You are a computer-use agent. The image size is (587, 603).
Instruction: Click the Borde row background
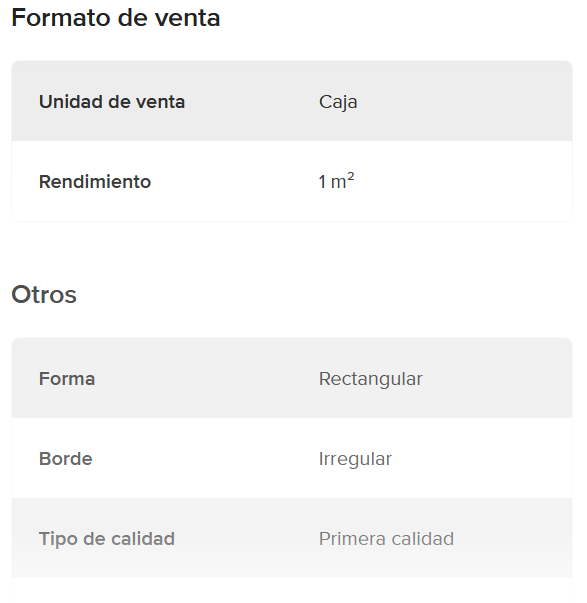click(x=292, y=458)
